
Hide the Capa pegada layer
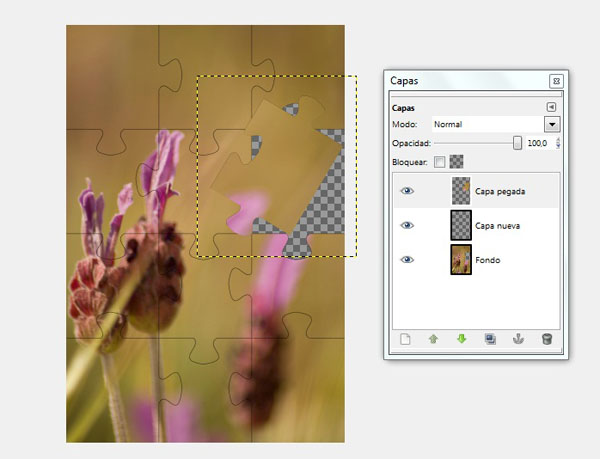pyautogui.click(x=407, y=190)
